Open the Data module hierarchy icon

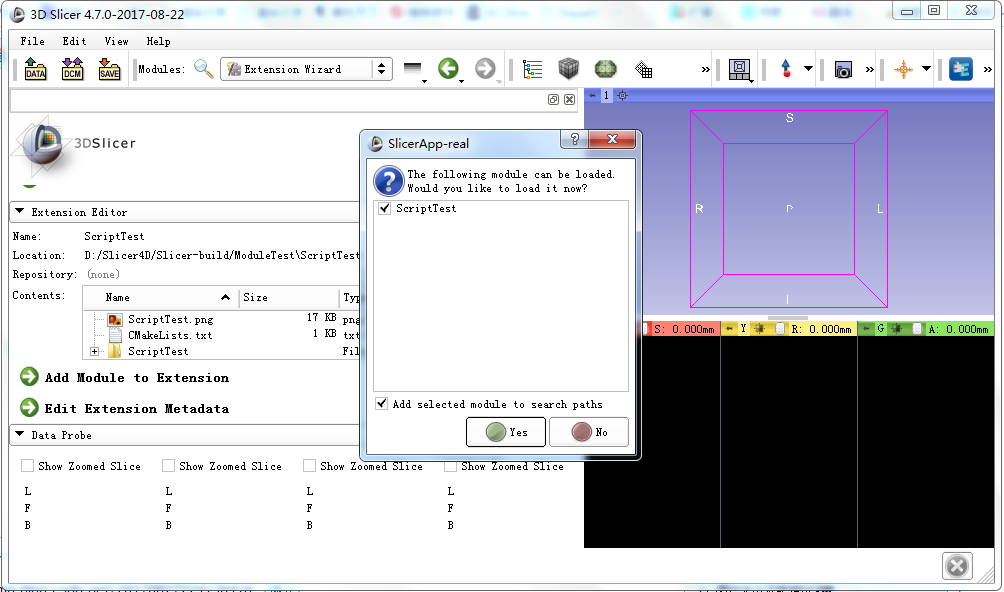532,69
